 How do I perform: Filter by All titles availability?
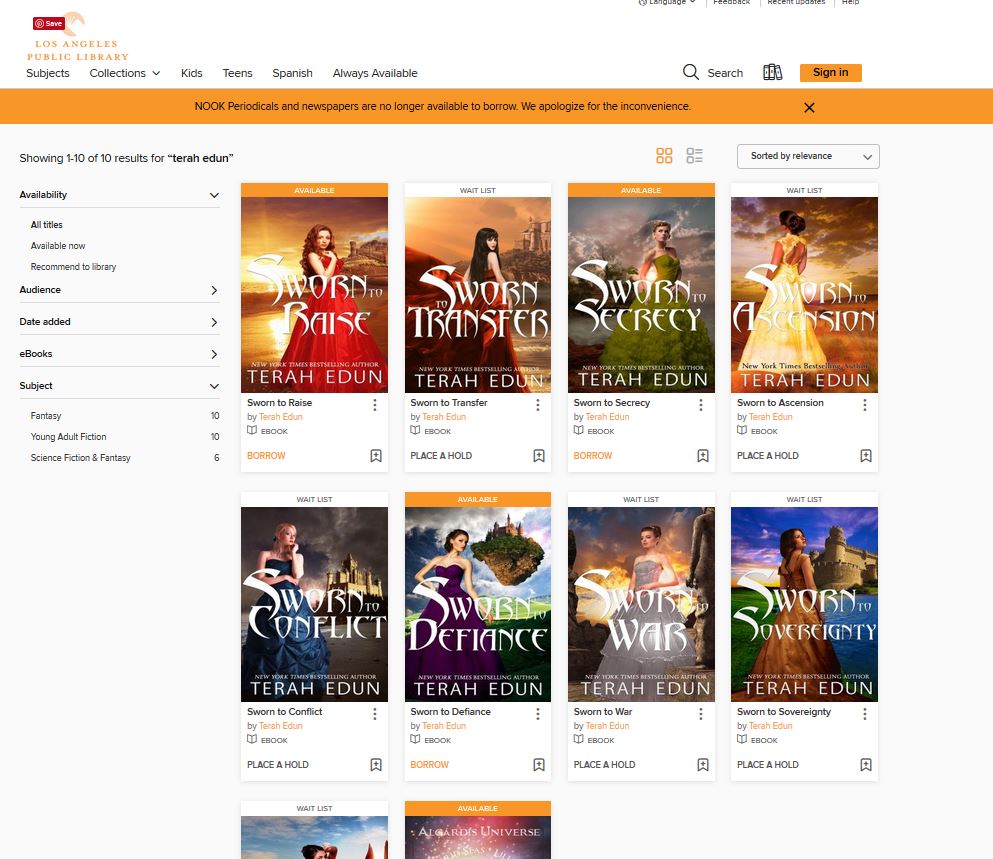click(x=47, y=225)
